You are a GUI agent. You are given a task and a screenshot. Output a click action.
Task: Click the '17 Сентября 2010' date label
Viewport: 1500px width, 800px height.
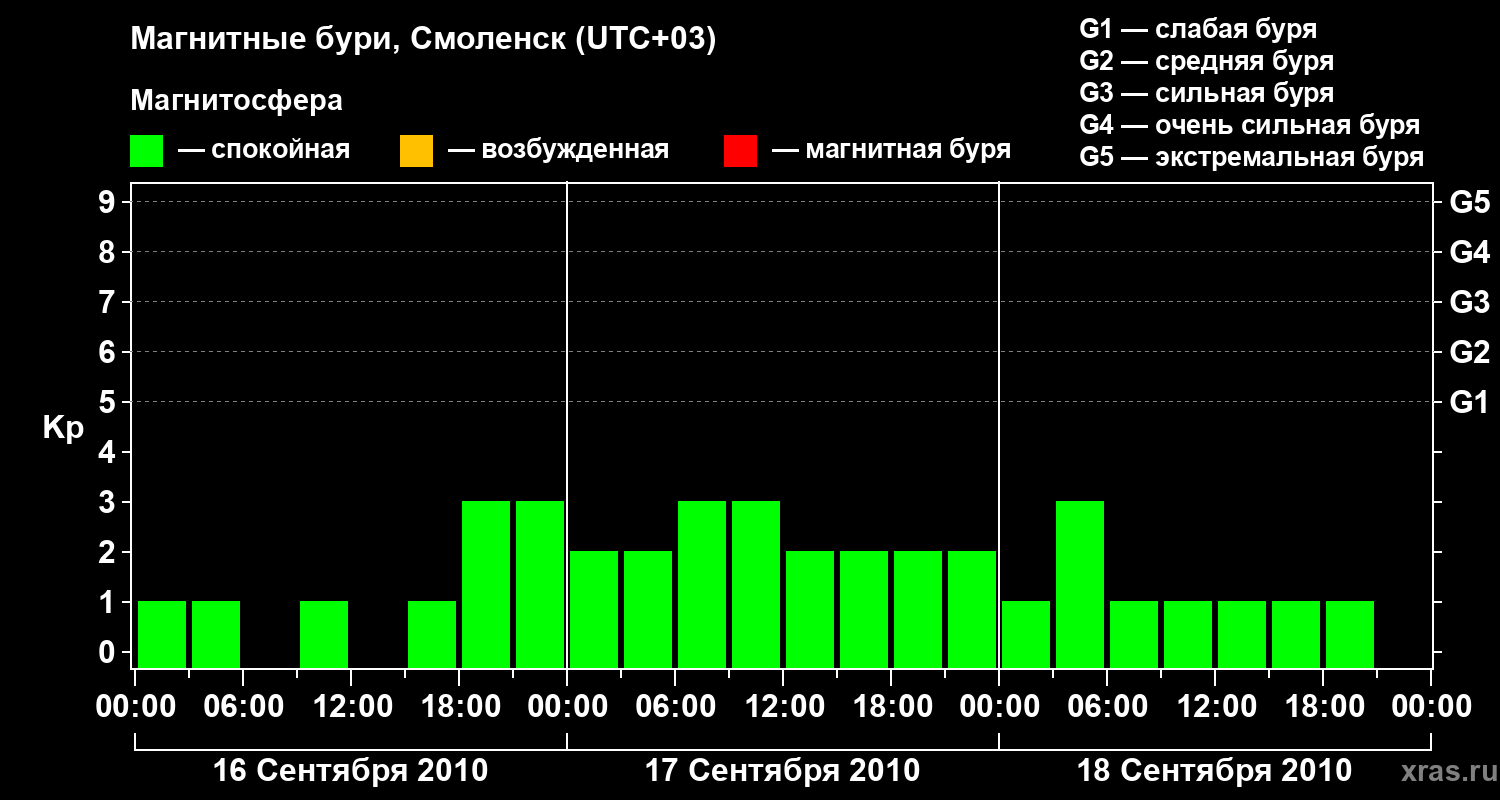[x=783, y=771]
